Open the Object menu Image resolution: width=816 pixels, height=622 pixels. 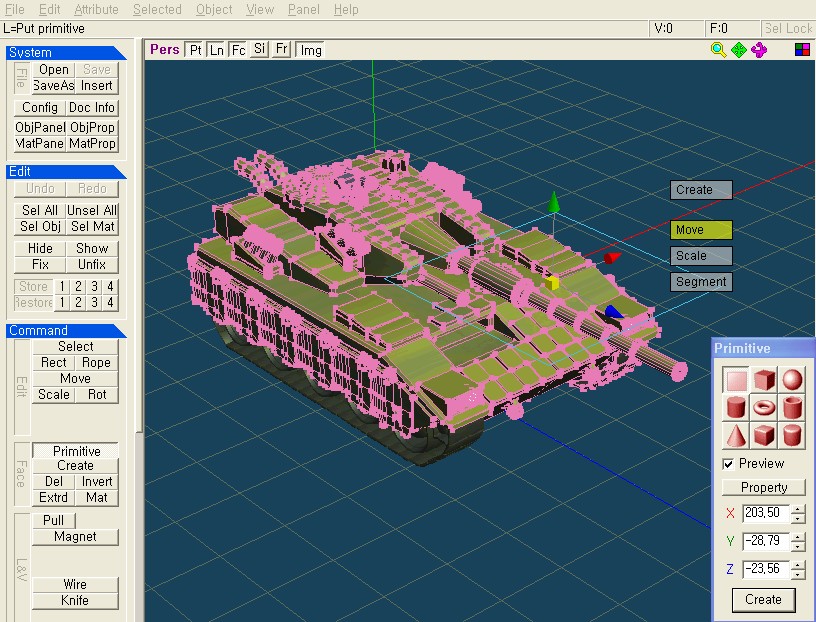point(214,9)
